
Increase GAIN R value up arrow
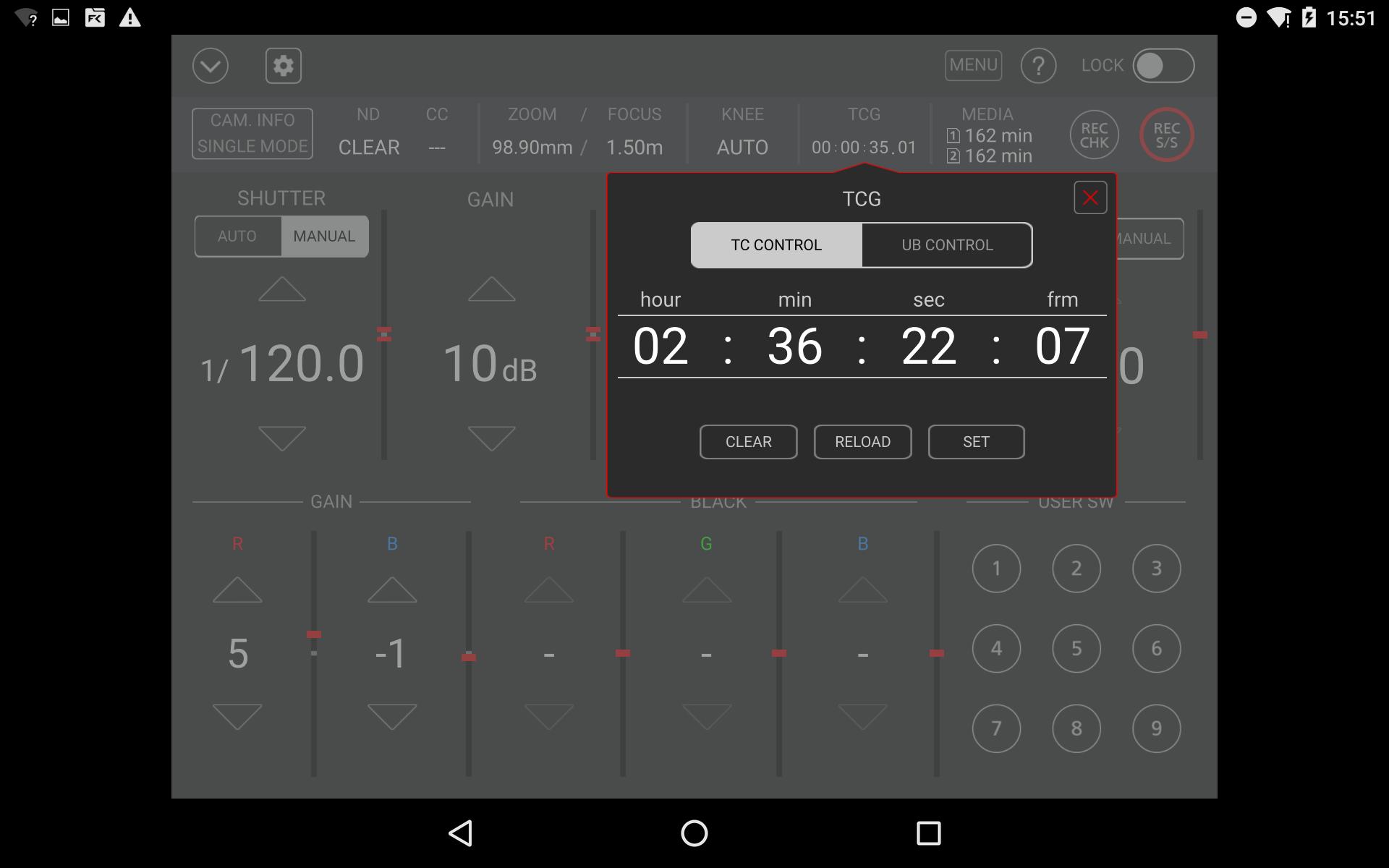point(237,590)
